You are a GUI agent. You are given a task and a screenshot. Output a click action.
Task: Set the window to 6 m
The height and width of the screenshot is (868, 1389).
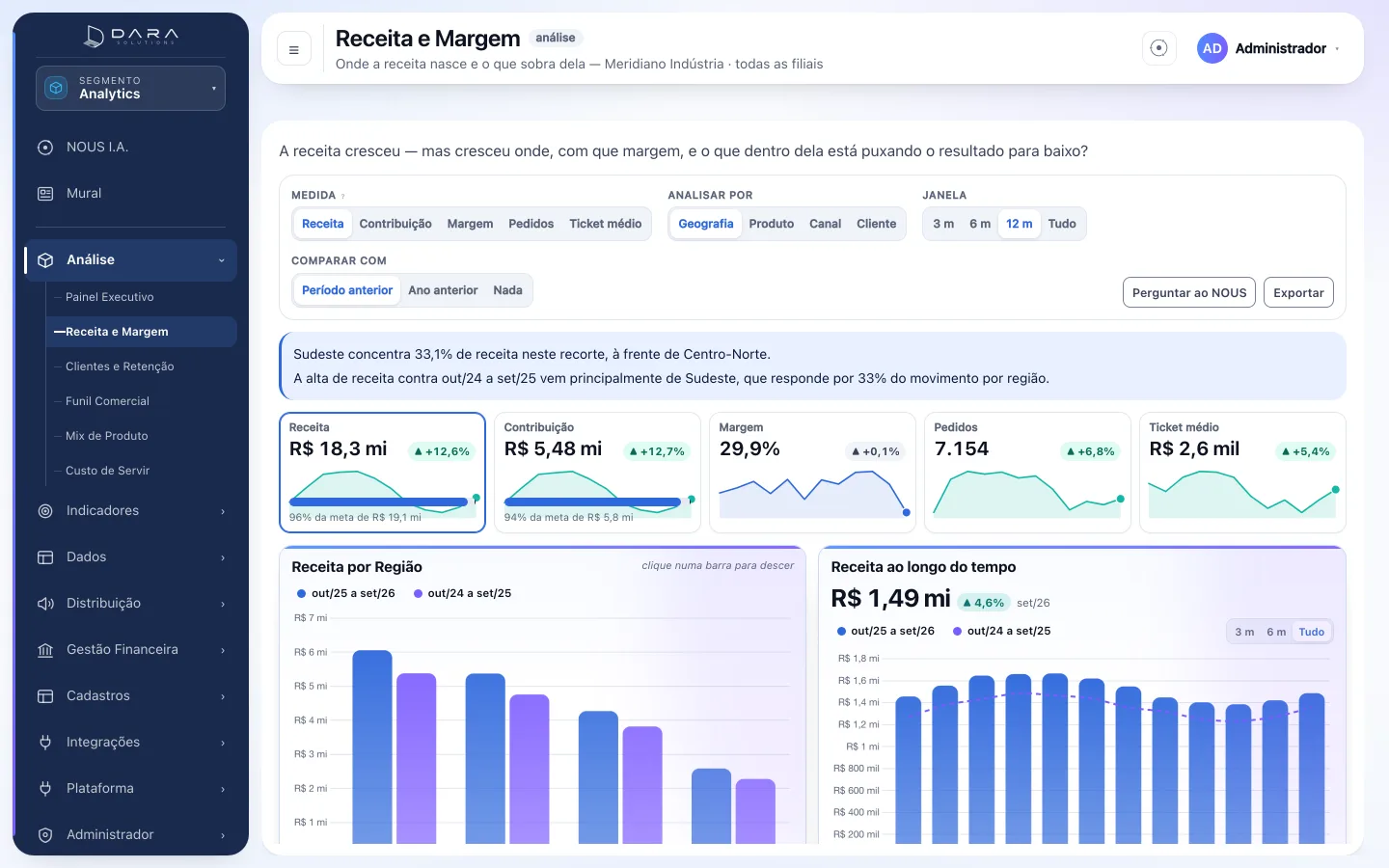pos(980,224)
